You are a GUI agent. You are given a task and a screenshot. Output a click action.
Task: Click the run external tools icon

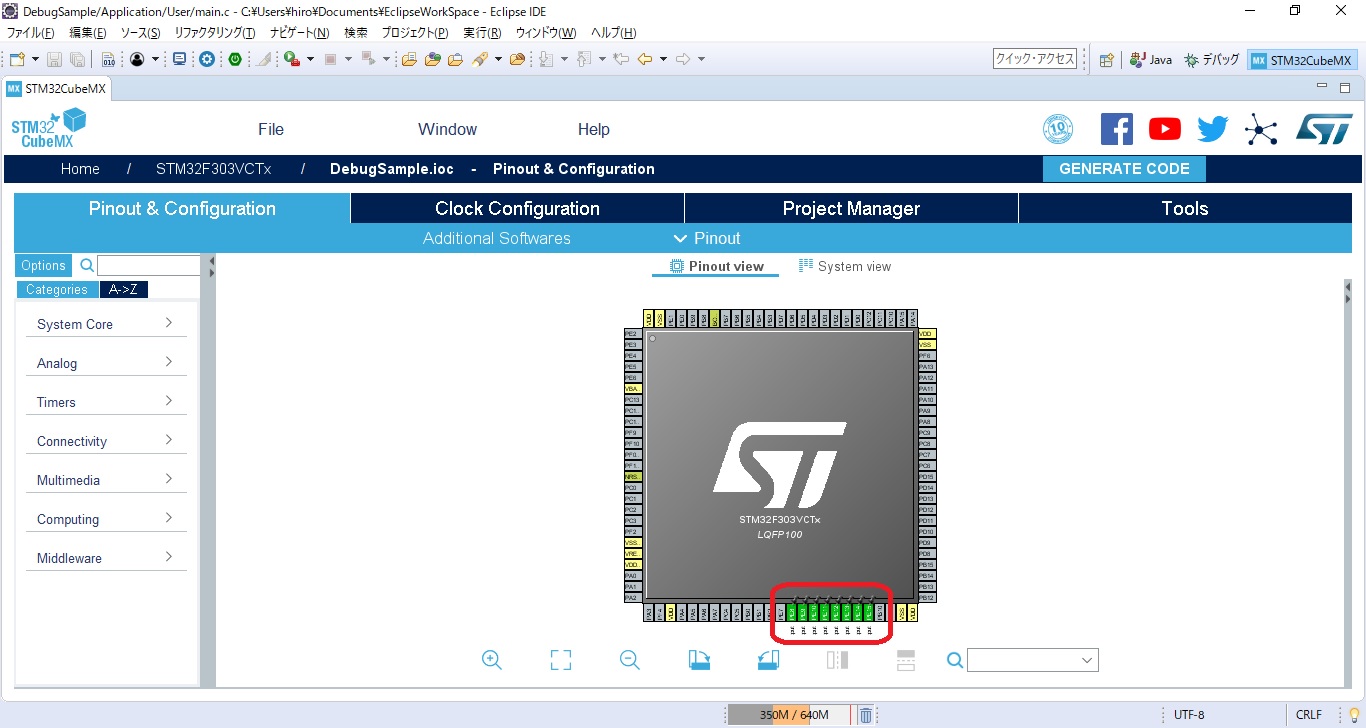[x=293, y=59]
